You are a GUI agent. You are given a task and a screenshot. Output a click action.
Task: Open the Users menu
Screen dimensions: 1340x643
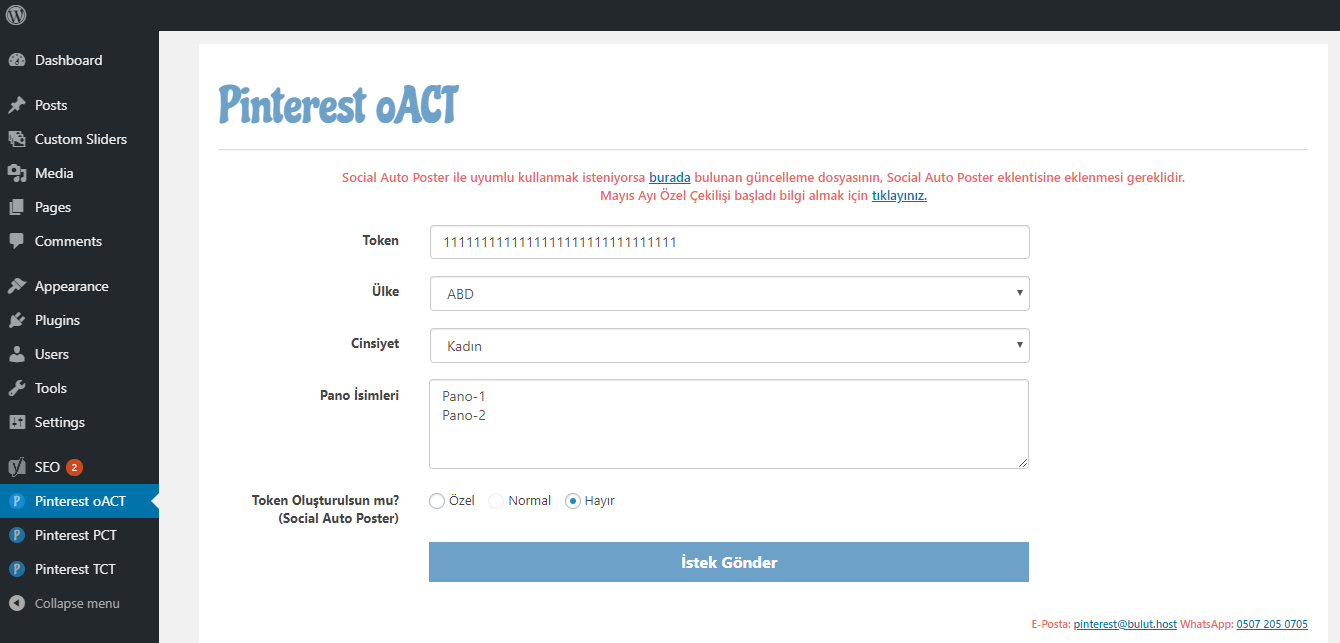79,354
